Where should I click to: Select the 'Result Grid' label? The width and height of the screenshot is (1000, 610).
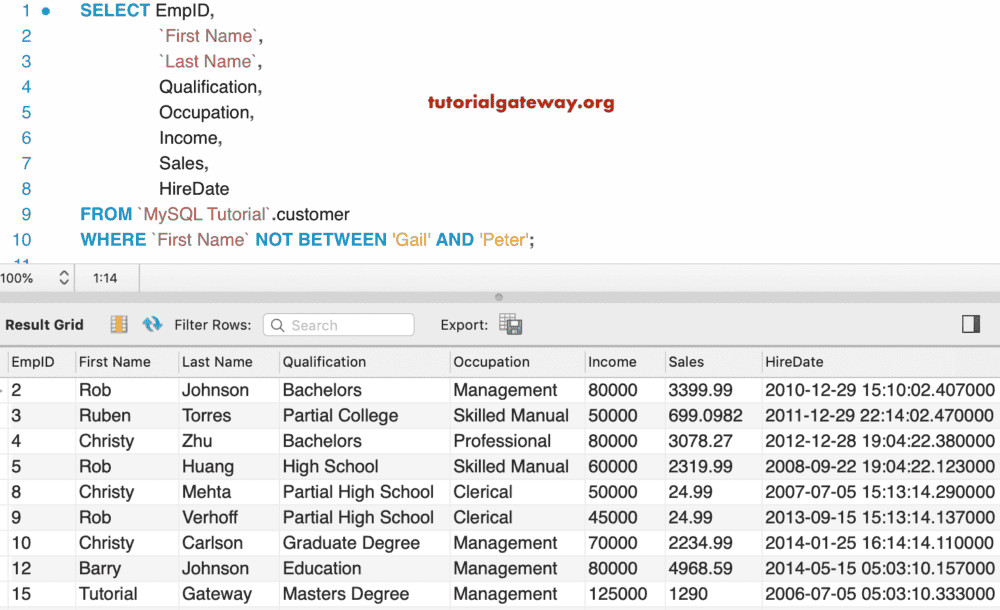[45, 325]
